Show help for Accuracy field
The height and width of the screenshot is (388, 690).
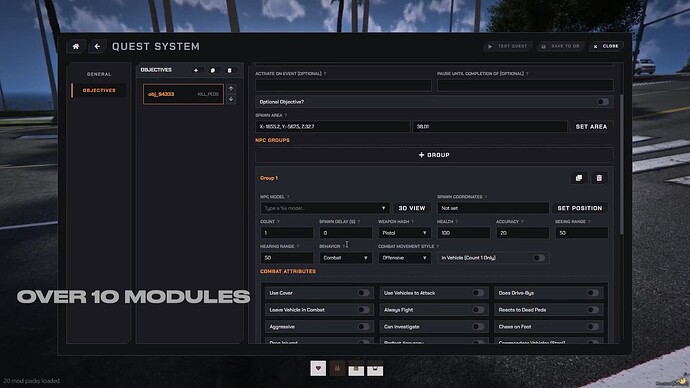[522, 222]
